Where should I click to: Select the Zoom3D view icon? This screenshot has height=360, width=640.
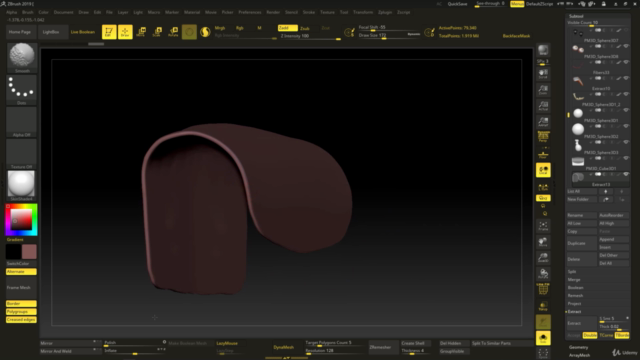[x=543, y=258]
